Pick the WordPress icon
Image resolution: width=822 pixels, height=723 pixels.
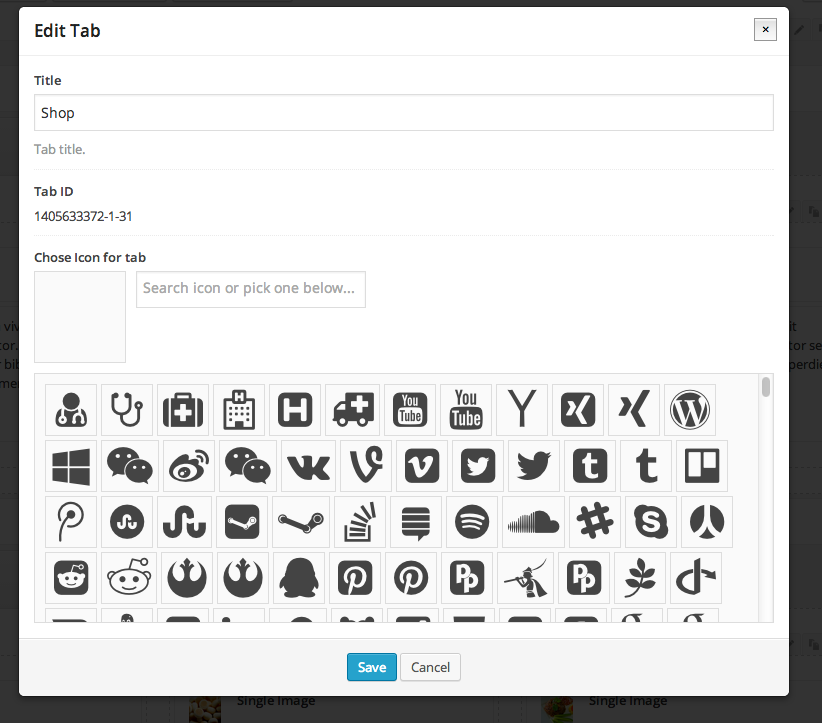(x=689, y=409)
